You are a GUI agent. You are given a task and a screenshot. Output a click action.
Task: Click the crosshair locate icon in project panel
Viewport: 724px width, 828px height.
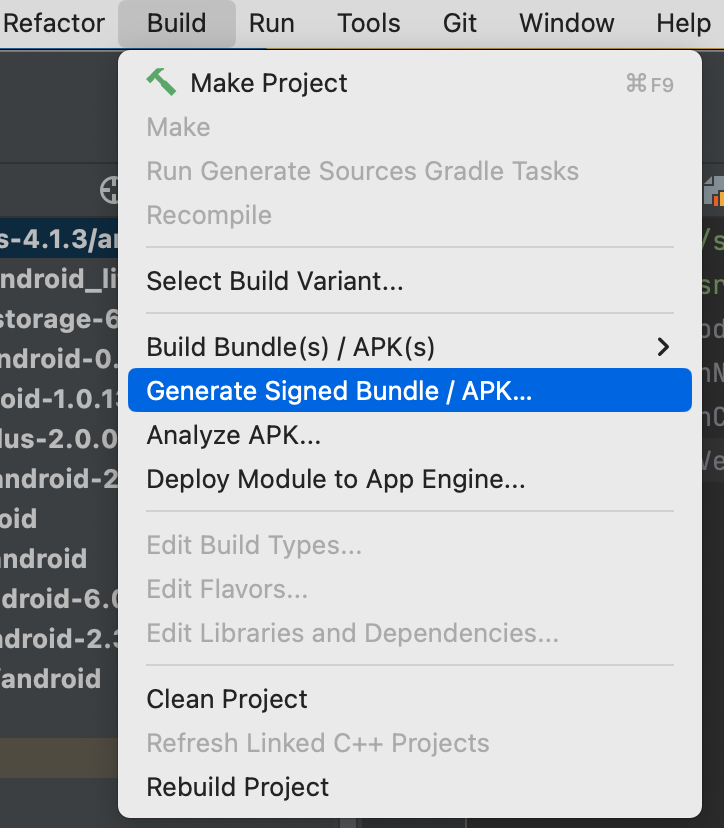(x=109, y=190)
